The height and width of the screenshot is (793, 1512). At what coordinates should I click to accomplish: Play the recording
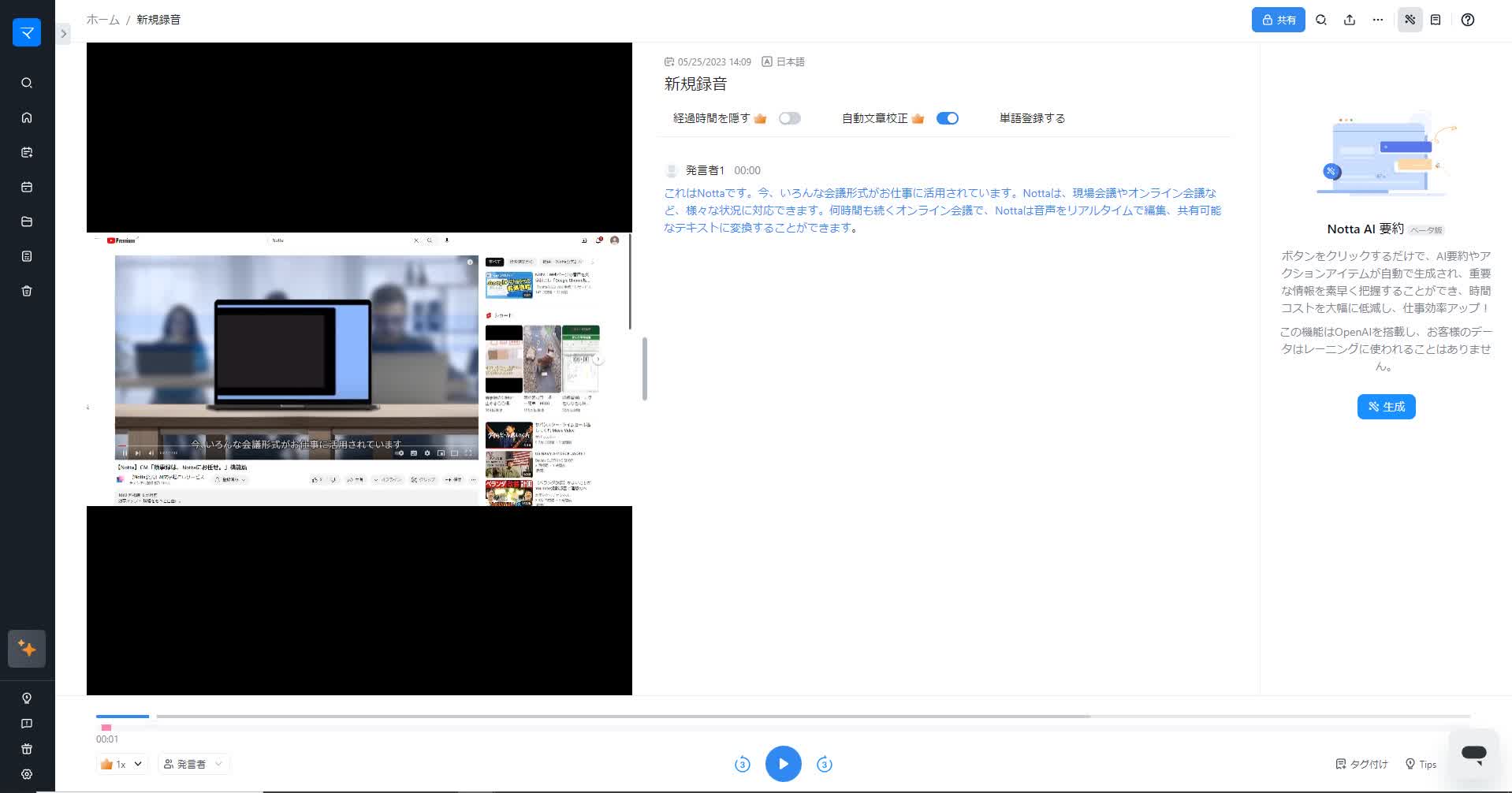click(x=783, y=764)
